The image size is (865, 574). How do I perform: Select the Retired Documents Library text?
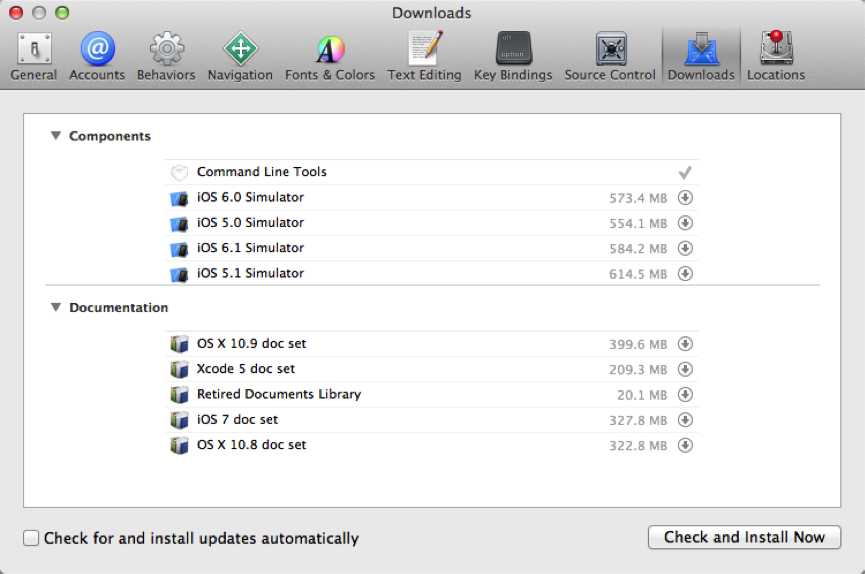279,394
